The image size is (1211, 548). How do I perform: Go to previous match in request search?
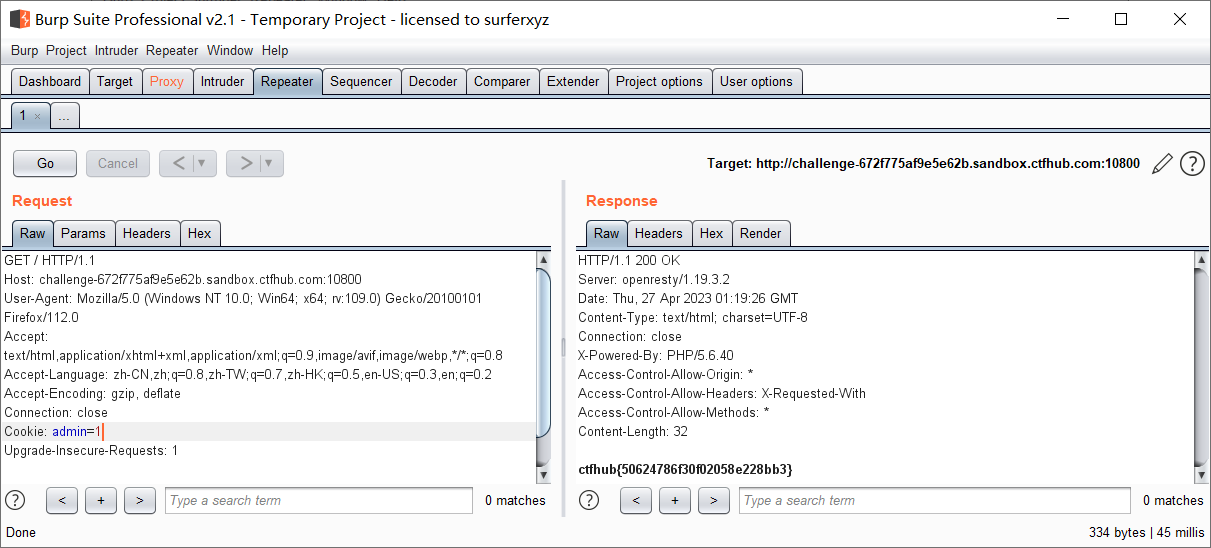click(x=62, y=500)
